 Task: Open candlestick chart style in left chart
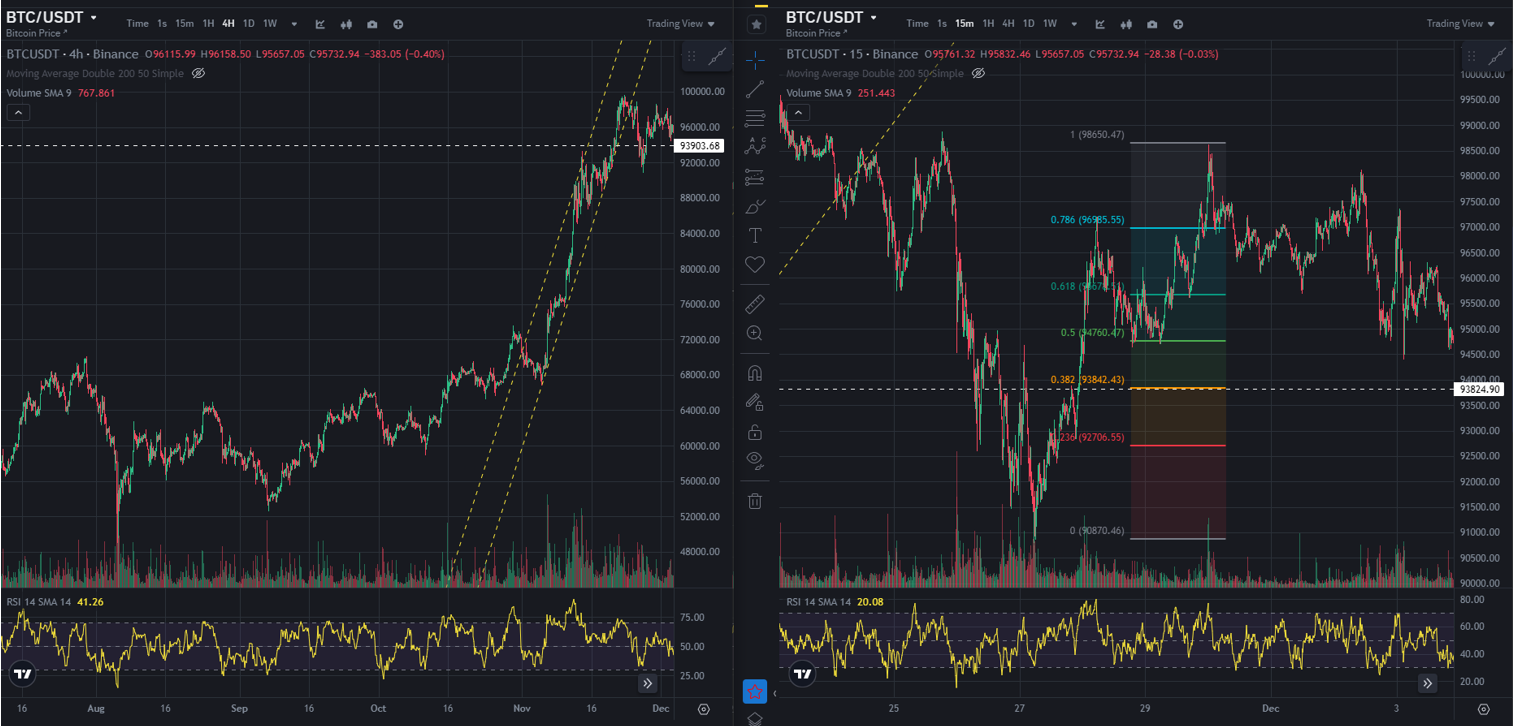click(x=346, y=24)
